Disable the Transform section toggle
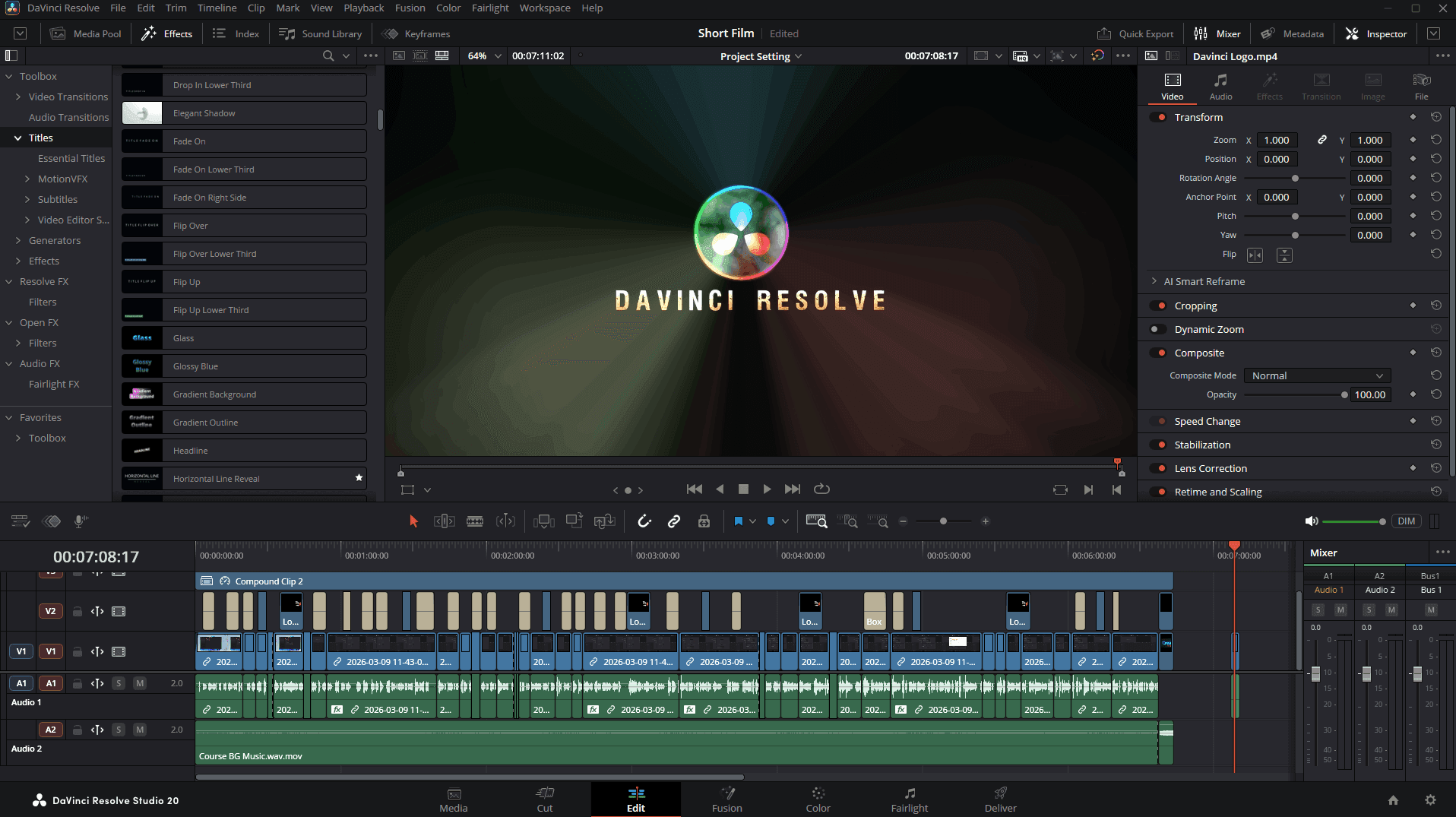1456x817 pixels. tap(1158, 117)
